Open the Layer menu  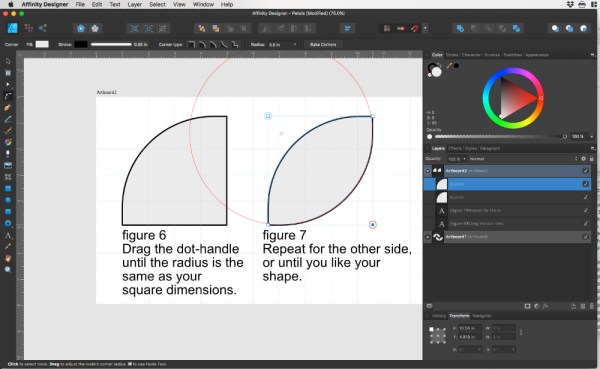(x=134, y=4)
